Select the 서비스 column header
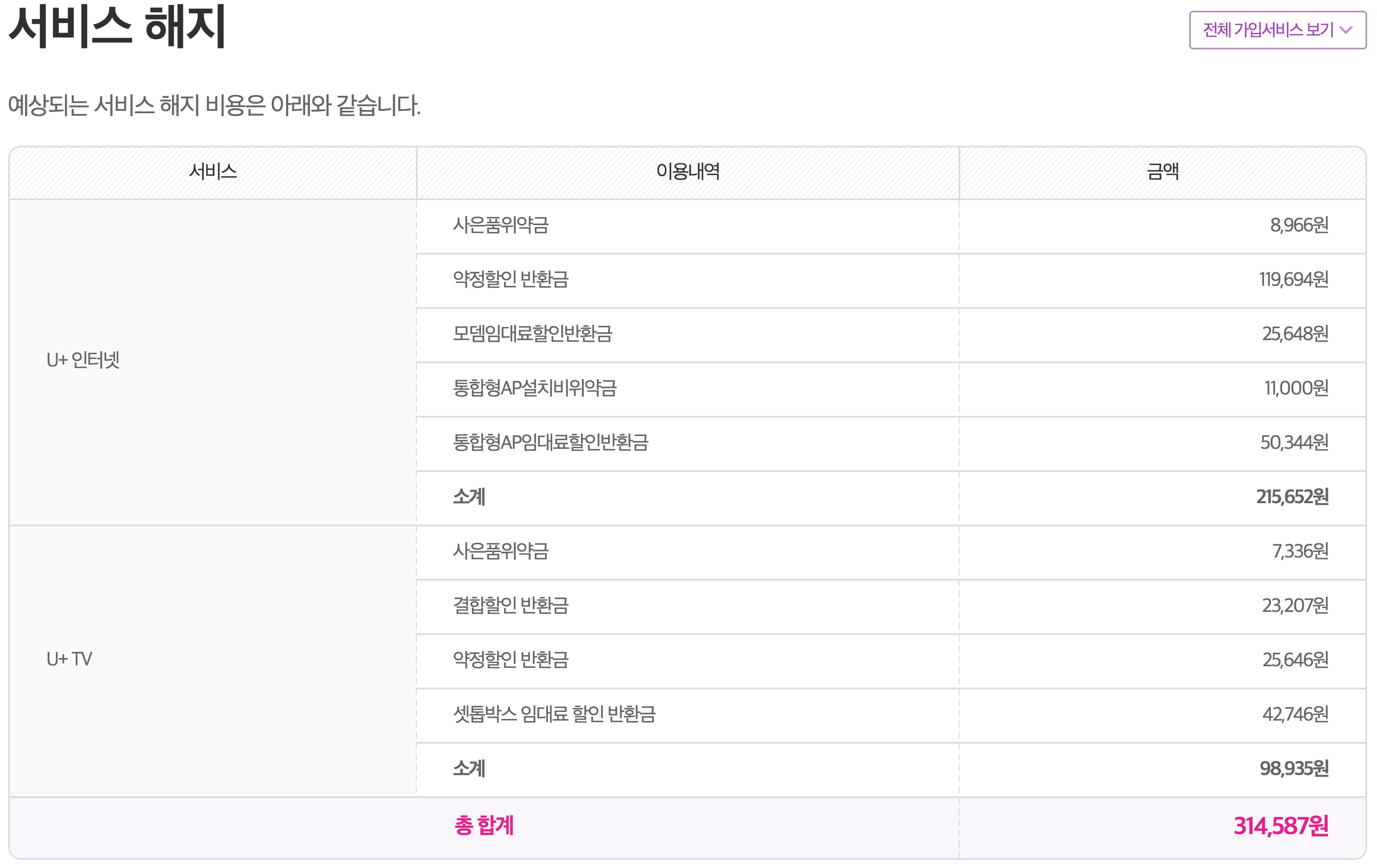Screen dimensions: 1377x868 point(213,172)
